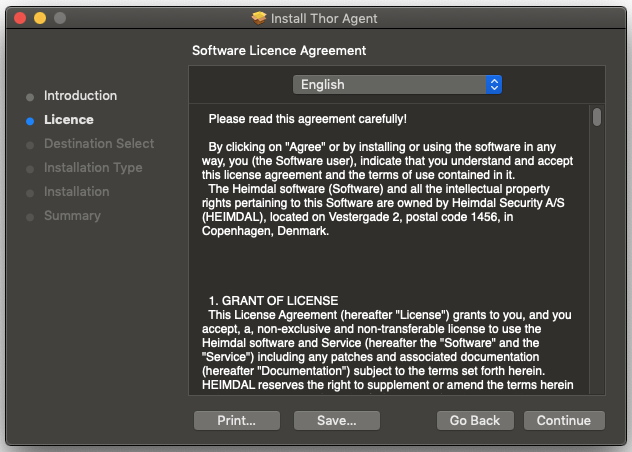Click the "Software Licence Agreement" heading

point(279,51)
